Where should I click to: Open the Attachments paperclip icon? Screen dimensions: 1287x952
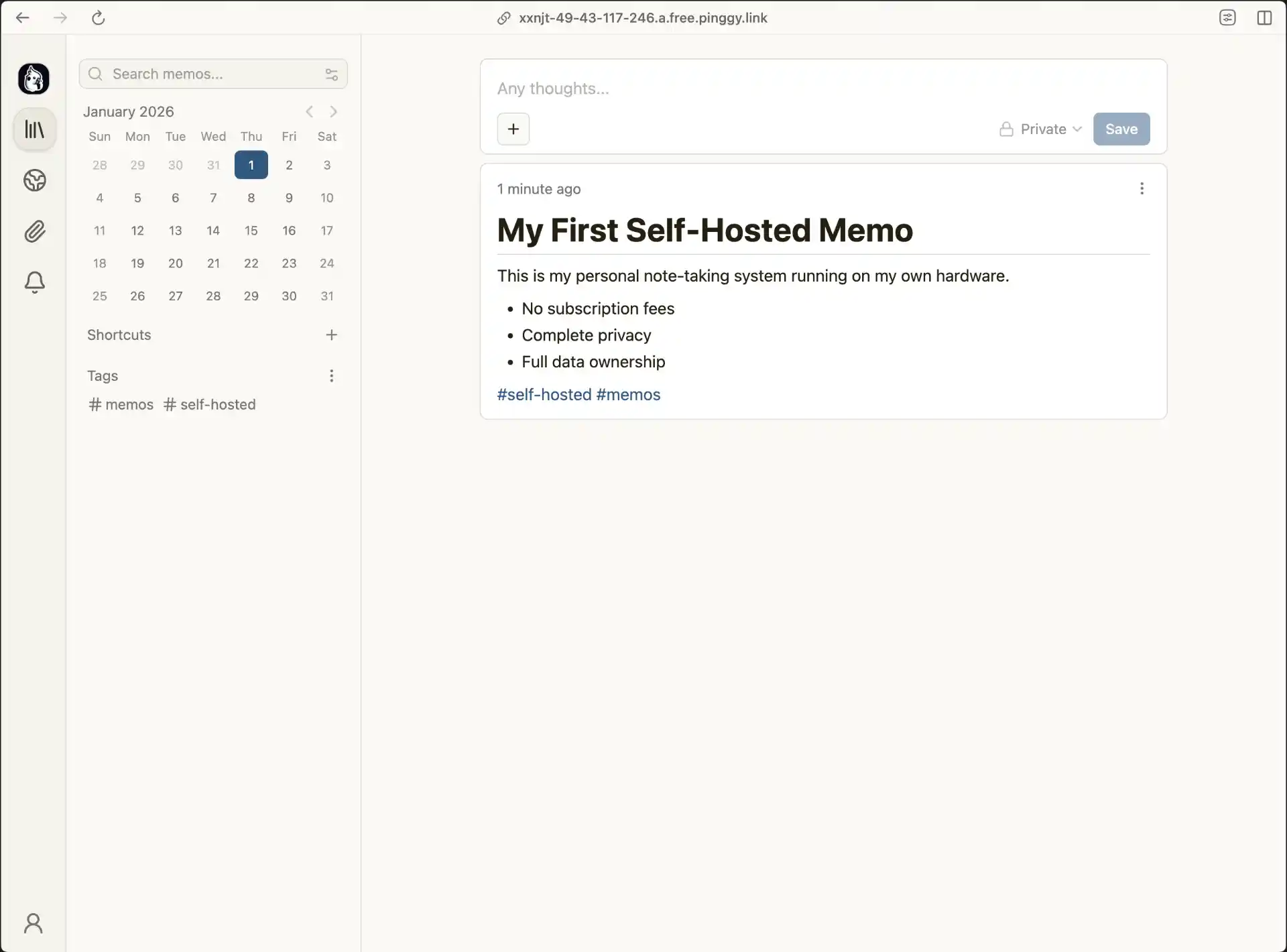(34, 231)
